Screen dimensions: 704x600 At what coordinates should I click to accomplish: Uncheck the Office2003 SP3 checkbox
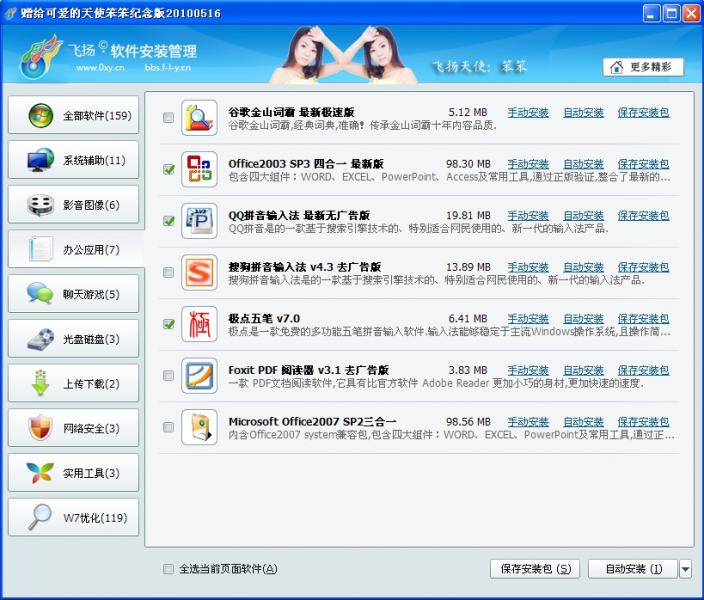(168, 169)
